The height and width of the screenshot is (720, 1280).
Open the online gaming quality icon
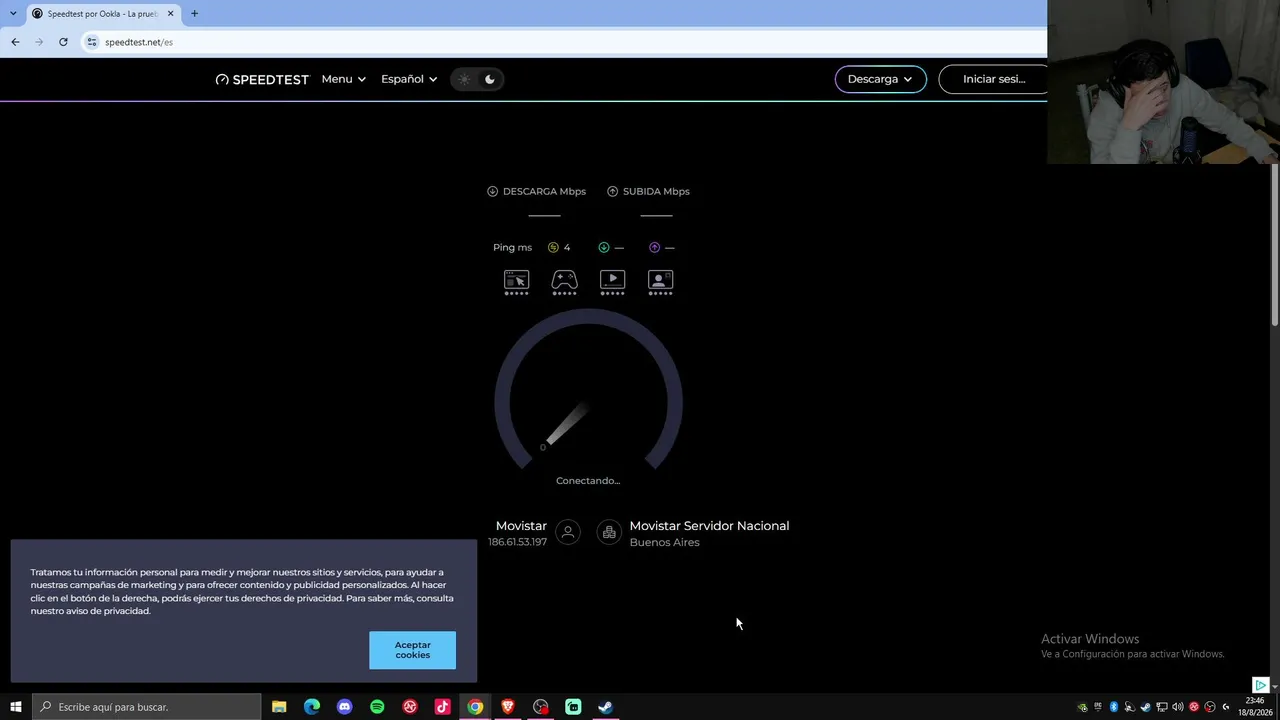click(x=564, y=281)
